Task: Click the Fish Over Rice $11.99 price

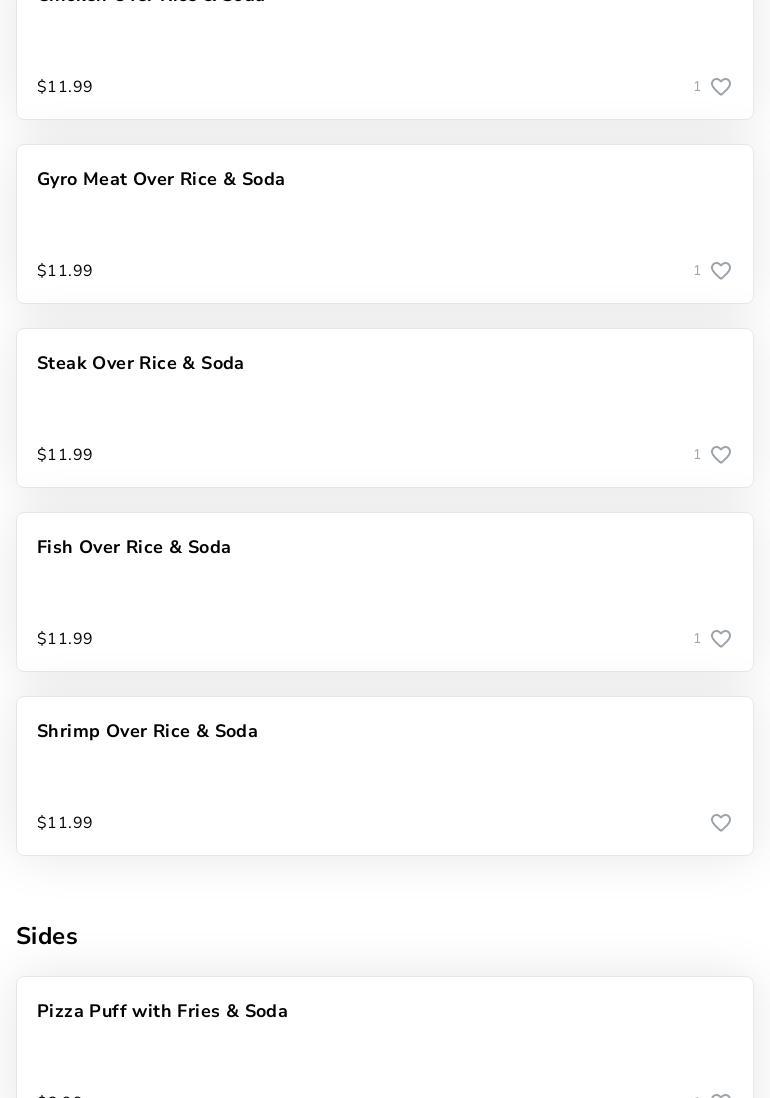Action: coord(65,639)
